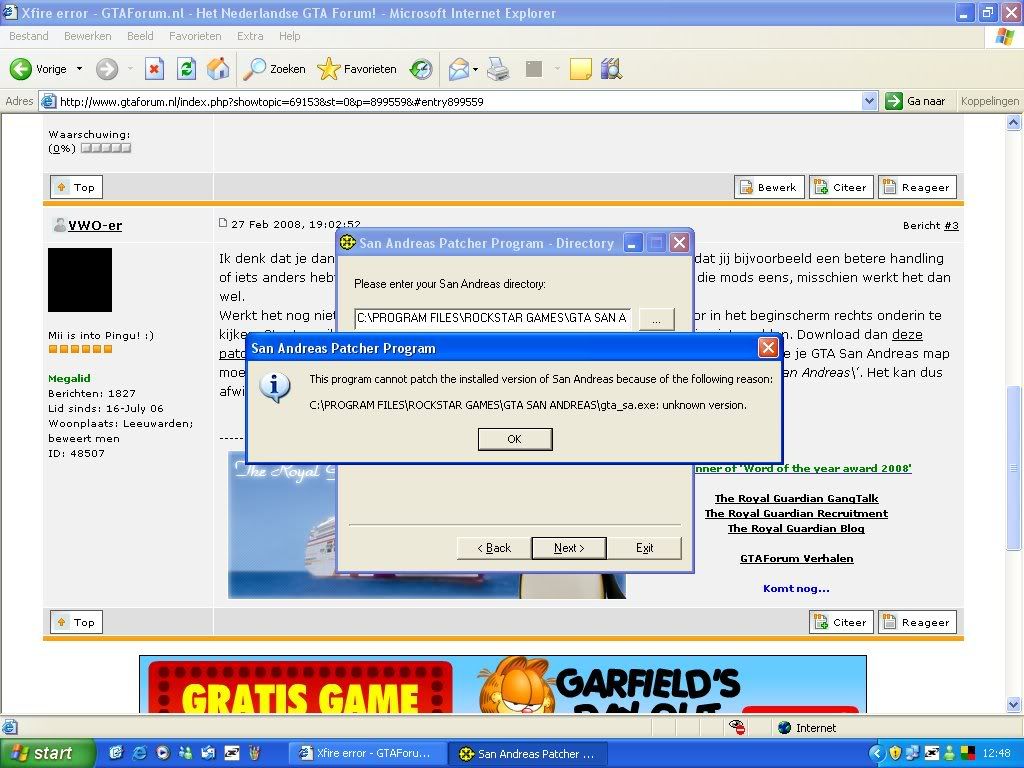Click the Garfield Gratis Game banner
Viewport: 1024px width, 768px height.
pyautogui.click(x=503, y=684)
